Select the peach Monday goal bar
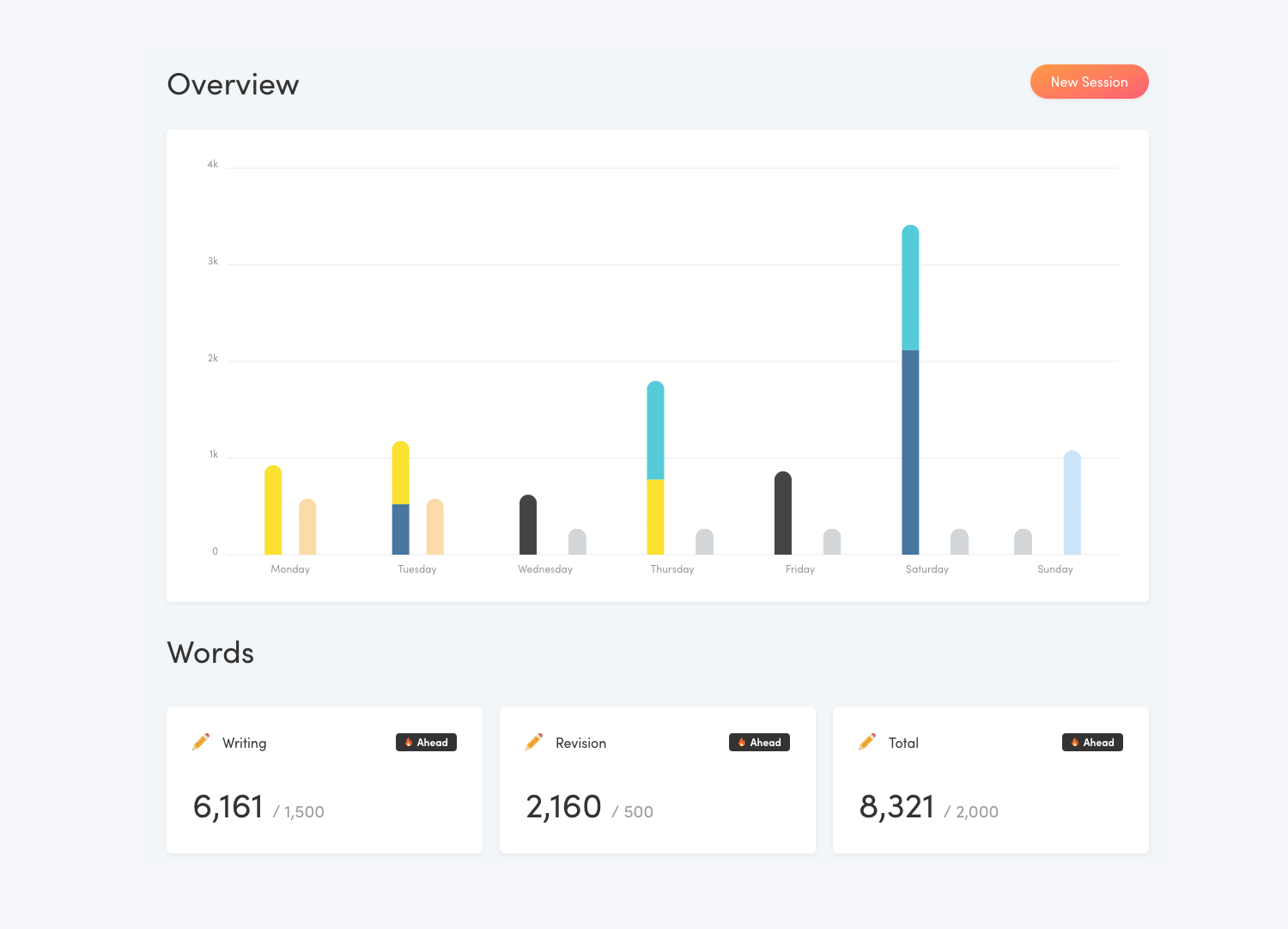 307,526
